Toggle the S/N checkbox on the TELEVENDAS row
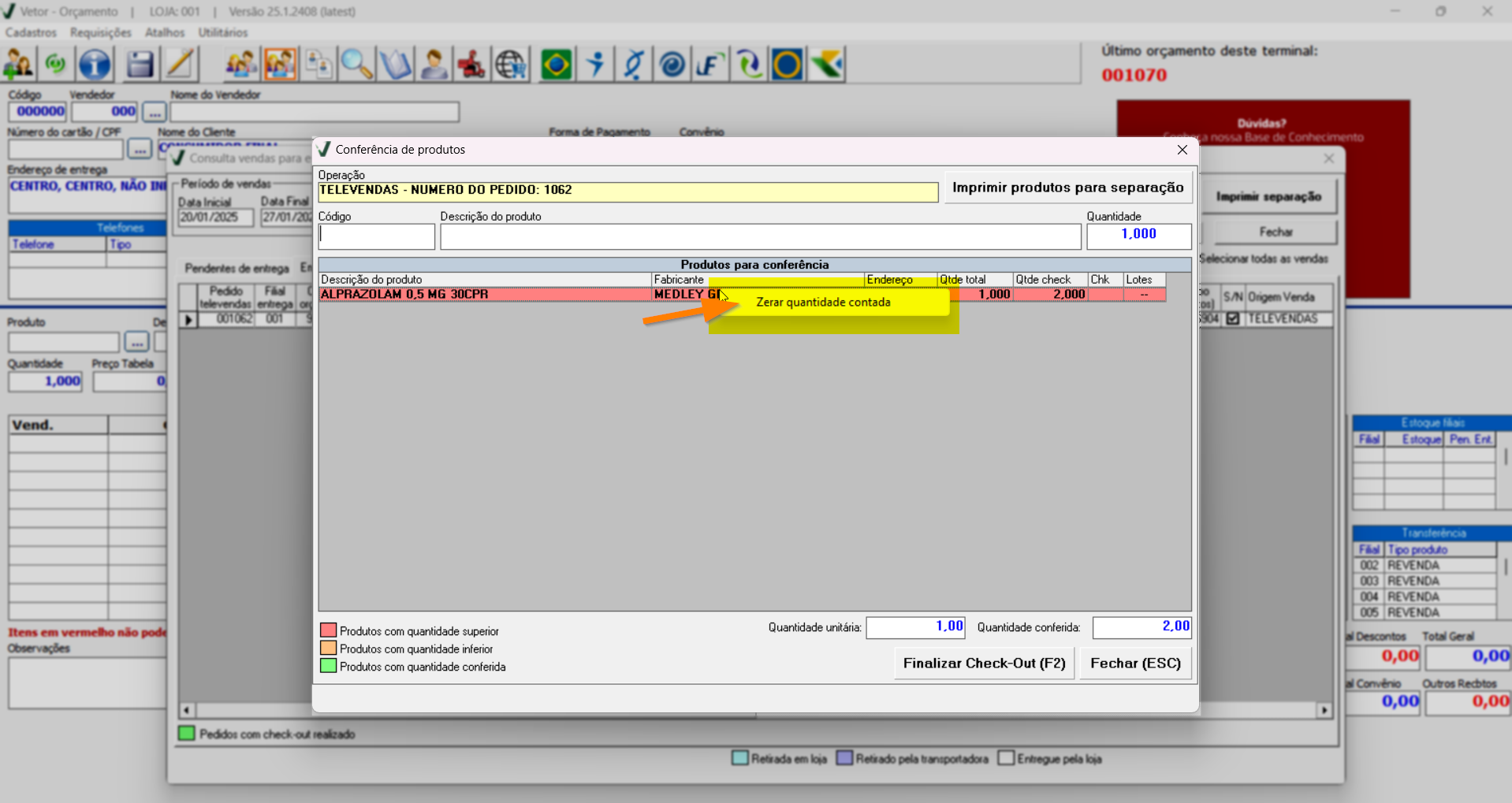The width and height of the screenshot is (1512, 803). [1233, 319]
